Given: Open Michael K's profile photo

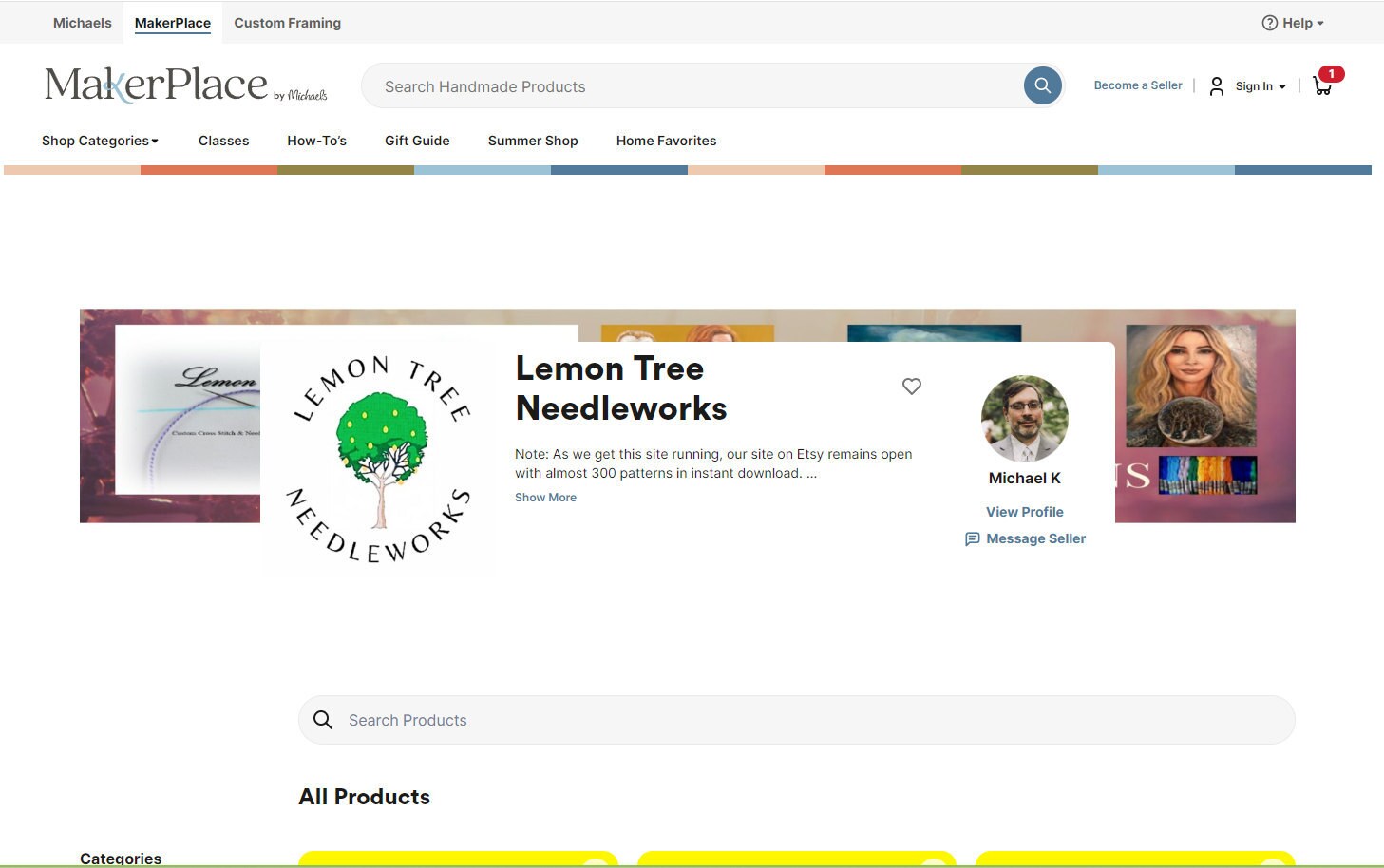Looking at the screenshot, I should tap(1025, 419).
